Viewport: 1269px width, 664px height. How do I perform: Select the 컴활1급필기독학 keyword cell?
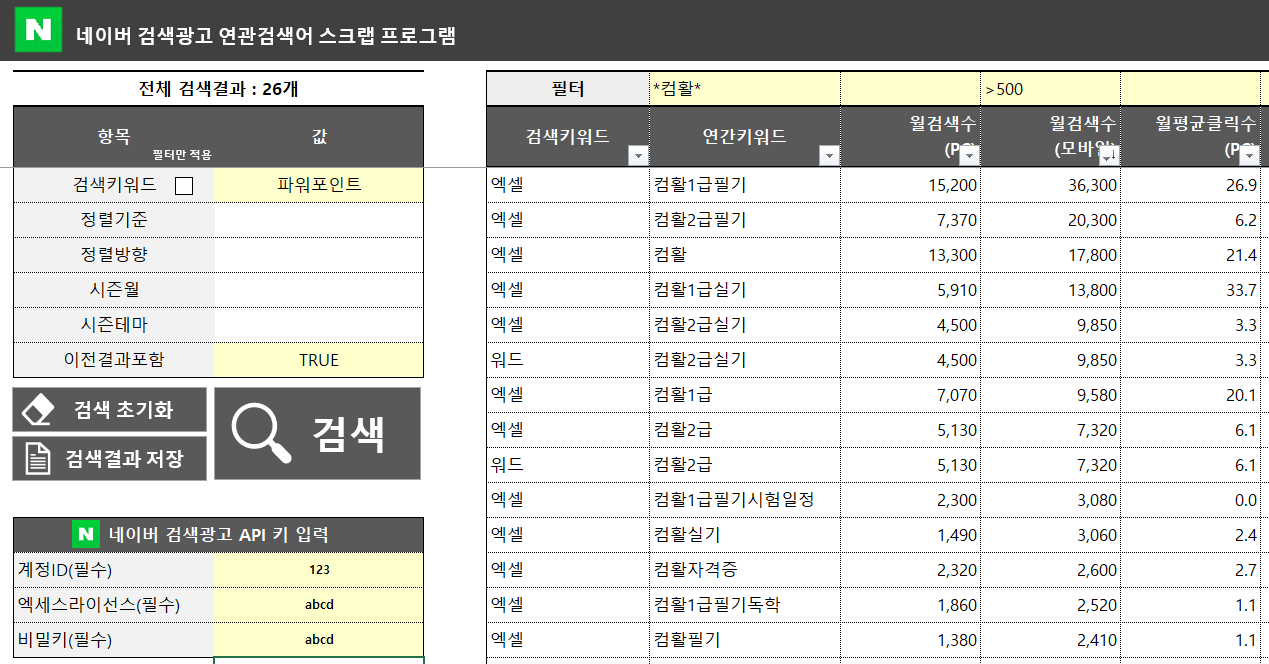point(745,605)
